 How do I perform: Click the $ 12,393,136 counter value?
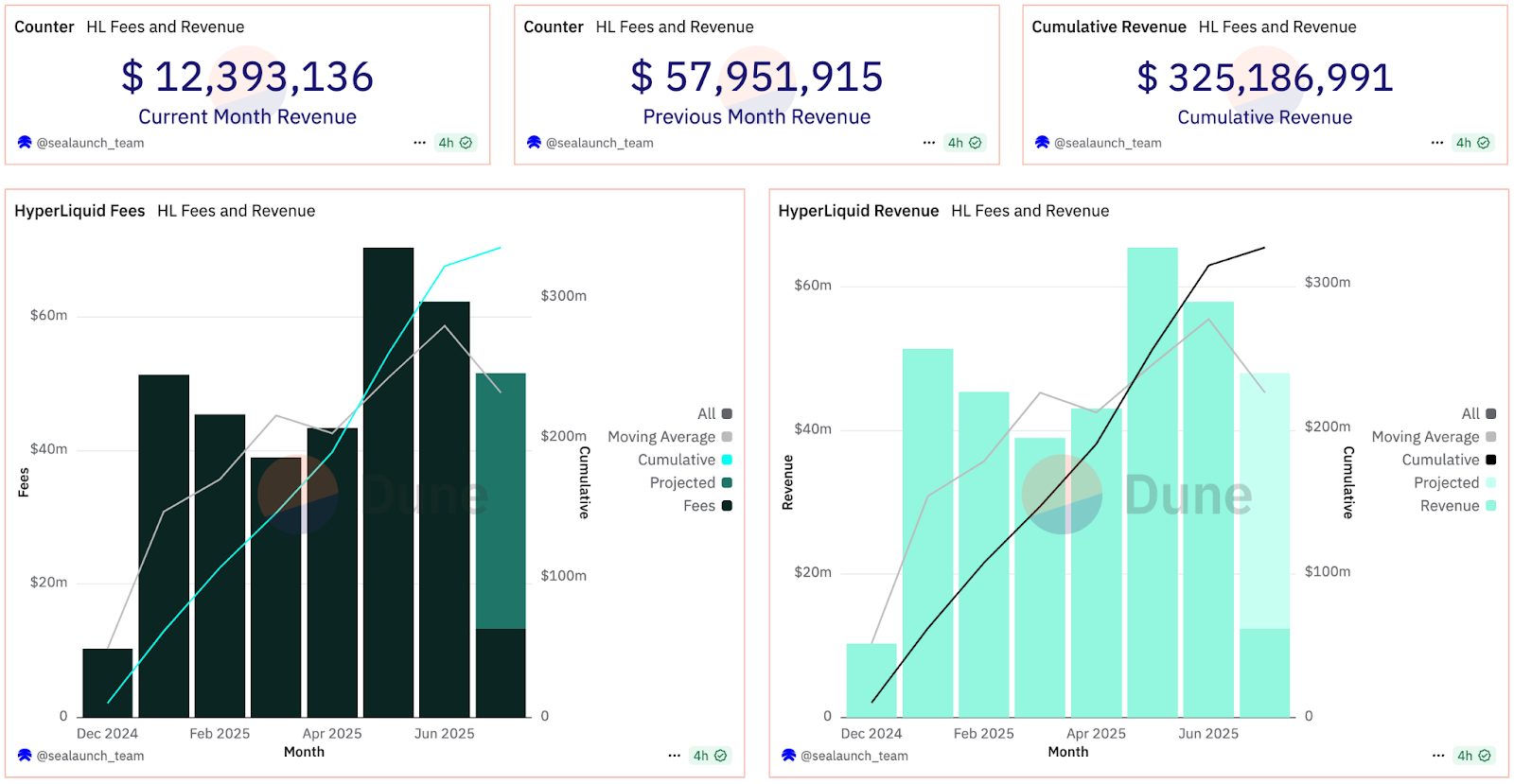(248, 77)
